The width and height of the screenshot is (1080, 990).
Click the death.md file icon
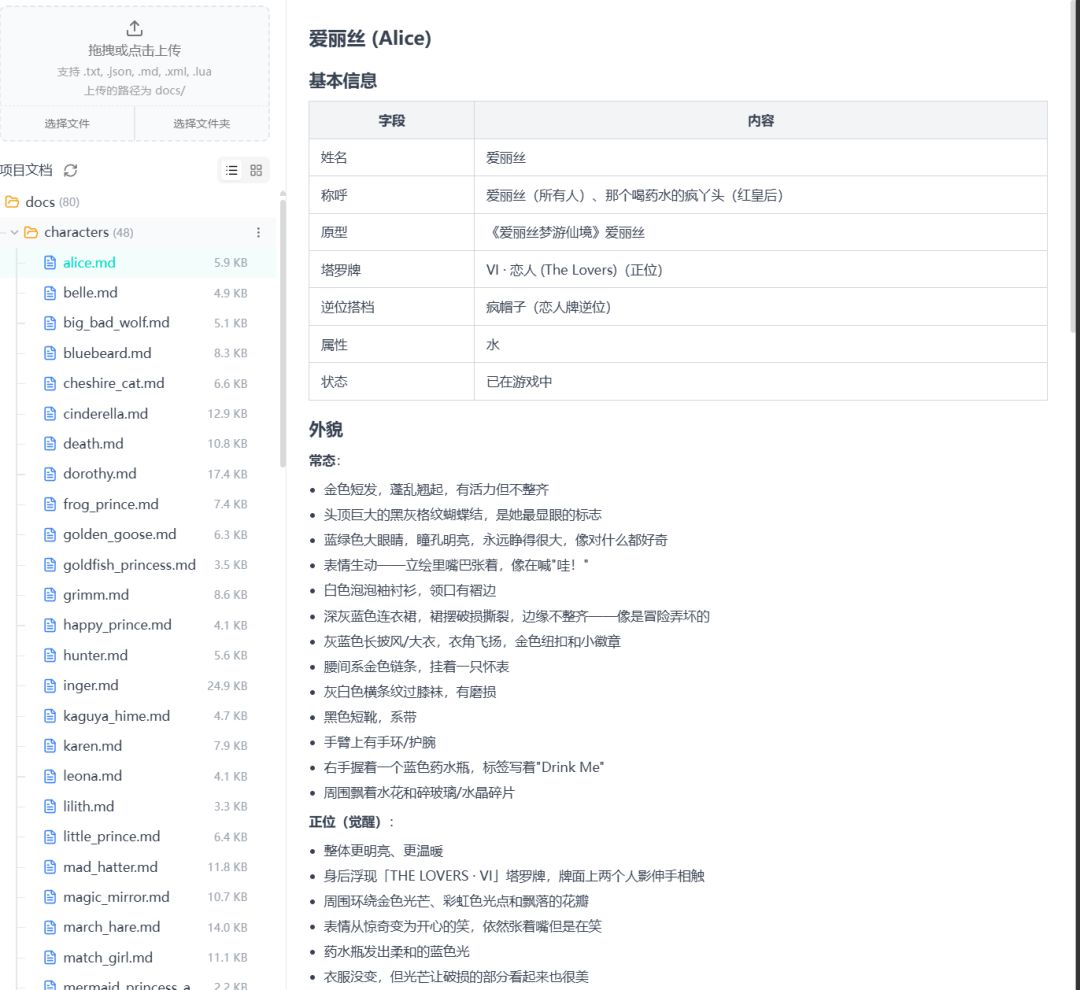50,444
